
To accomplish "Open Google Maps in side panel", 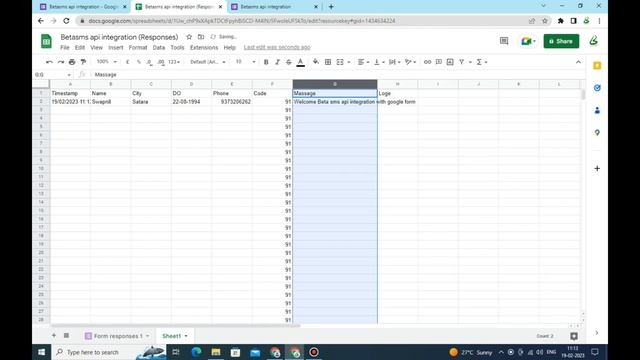I will click(x=597, y=133).
